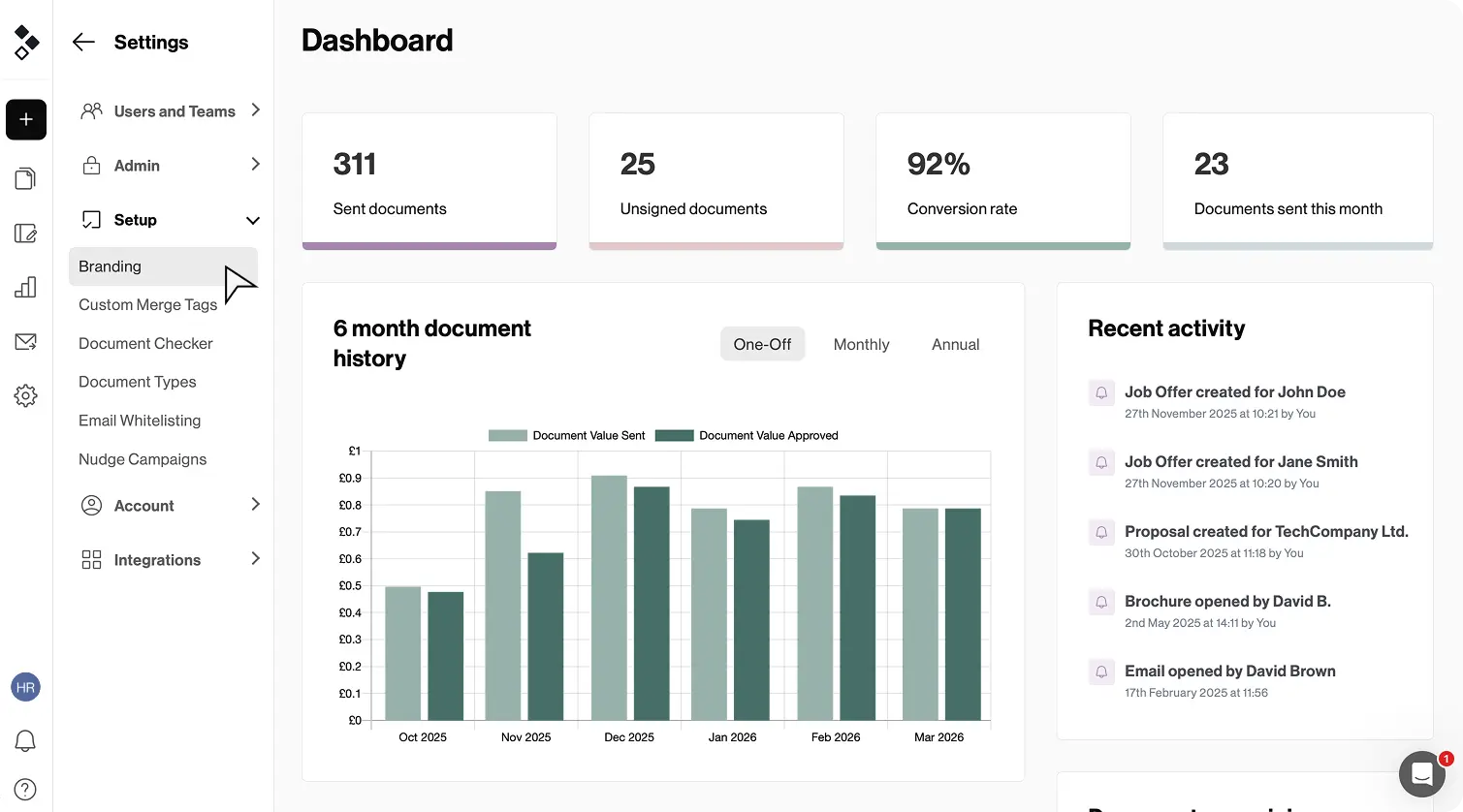Viewport: 1463px width, 812px height.
Task: Expand the Users and Teams section
Action: 171,111
